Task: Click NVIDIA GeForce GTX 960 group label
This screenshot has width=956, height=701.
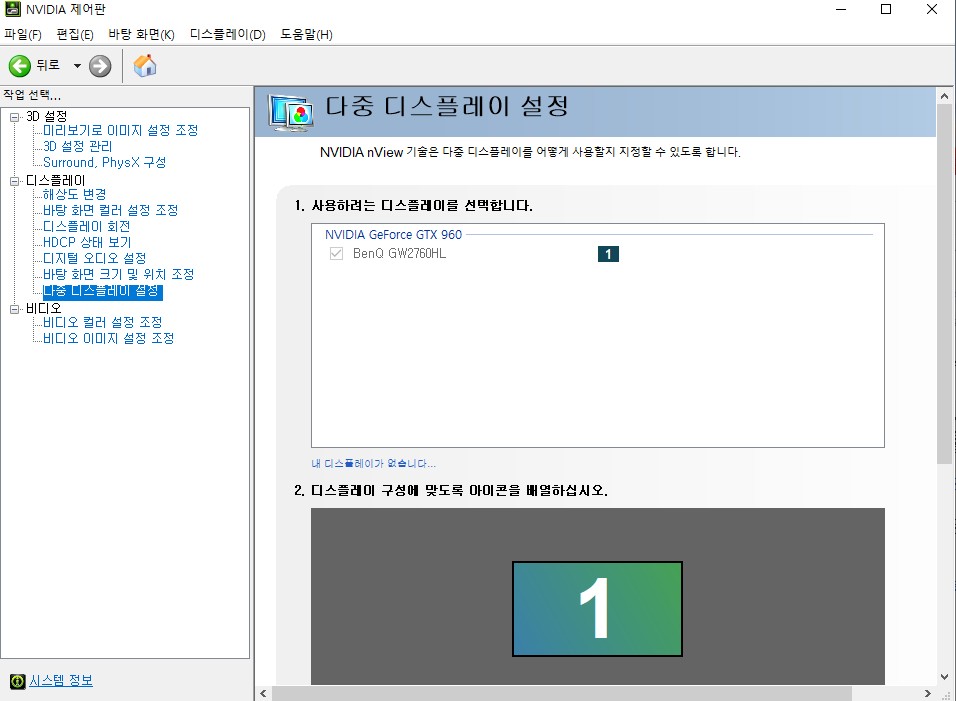Action: click(393, 235)
